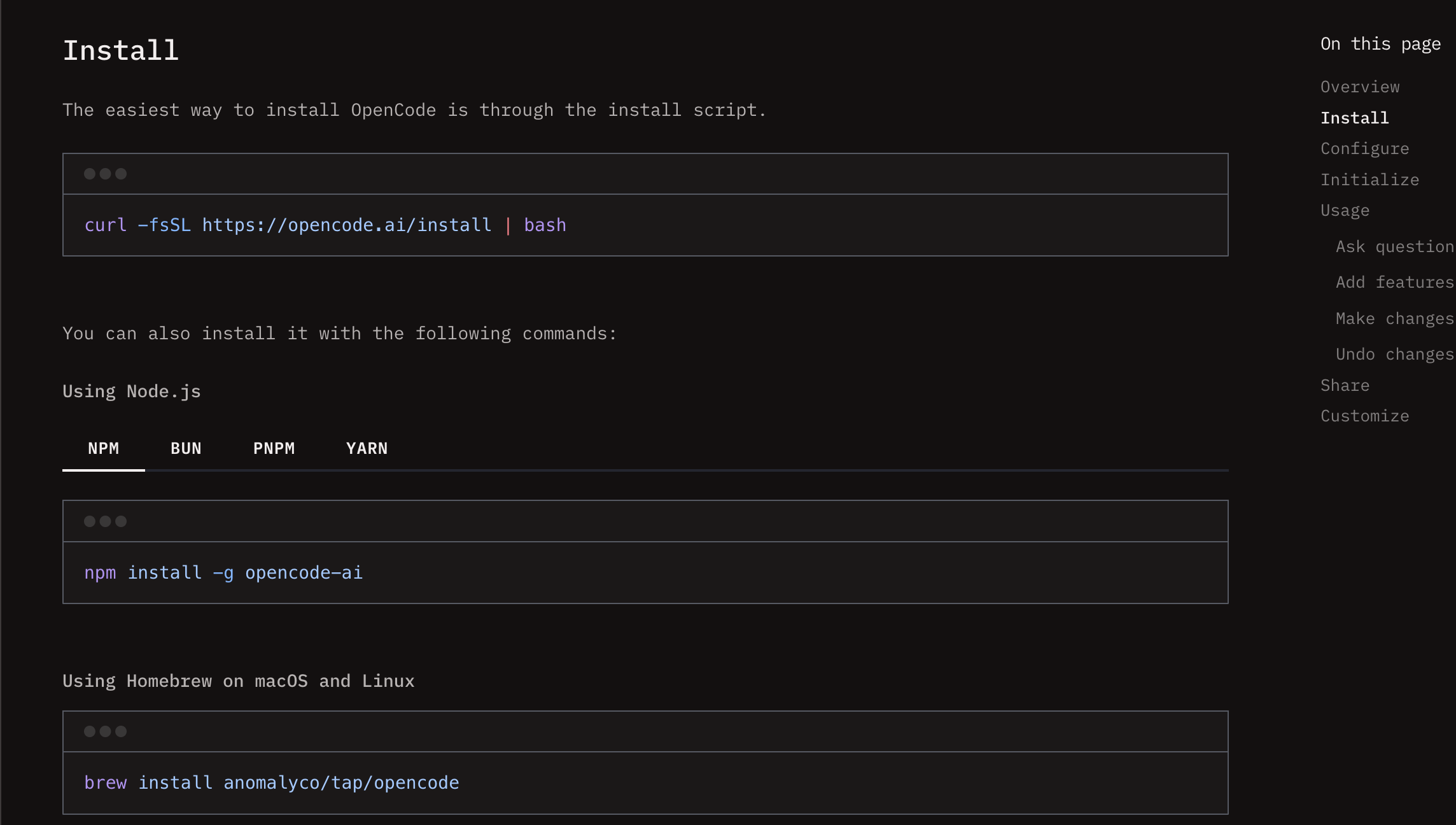1456x825 pixels.
Task: Go to the Initialize section
Action: coord(1369,179)
